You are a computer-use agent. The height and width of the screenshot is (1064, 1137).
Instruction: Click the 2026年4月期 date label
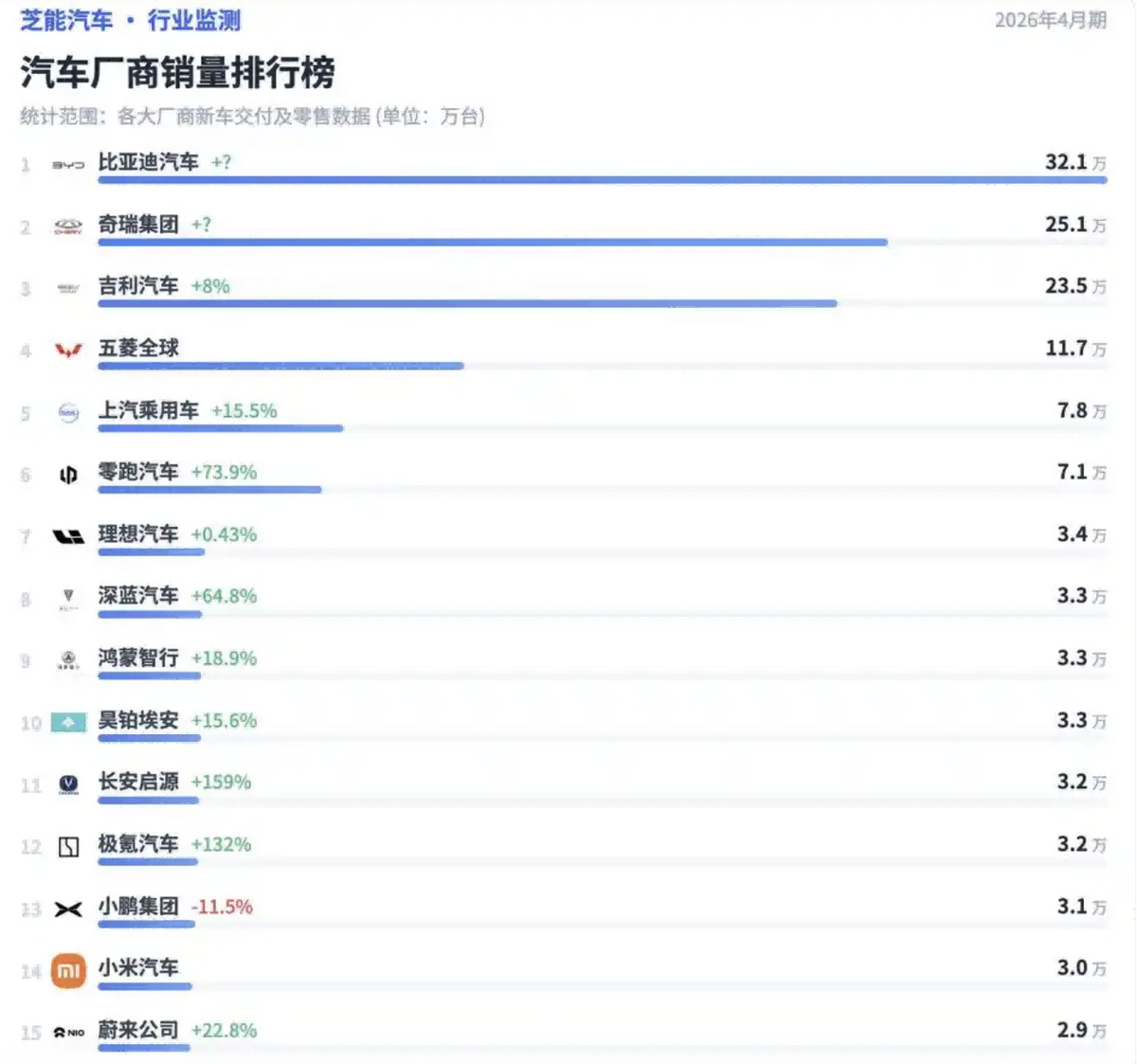(1051, 21)
